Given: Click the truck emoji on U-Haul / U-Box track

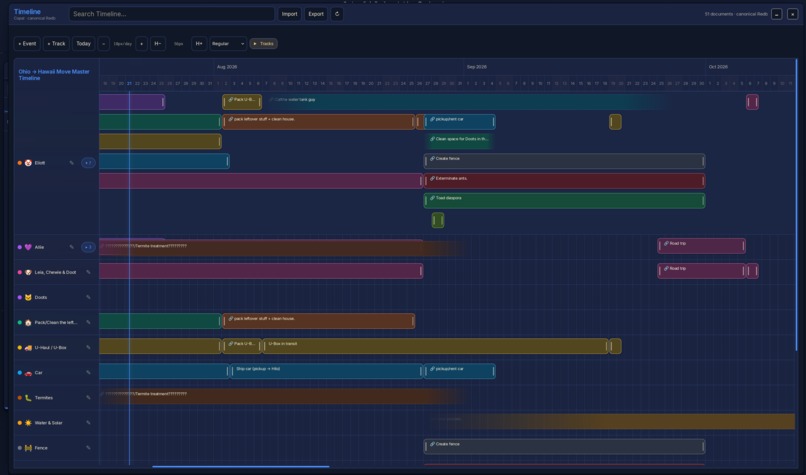Looking at the screenshot, I should tap(28, 348).
